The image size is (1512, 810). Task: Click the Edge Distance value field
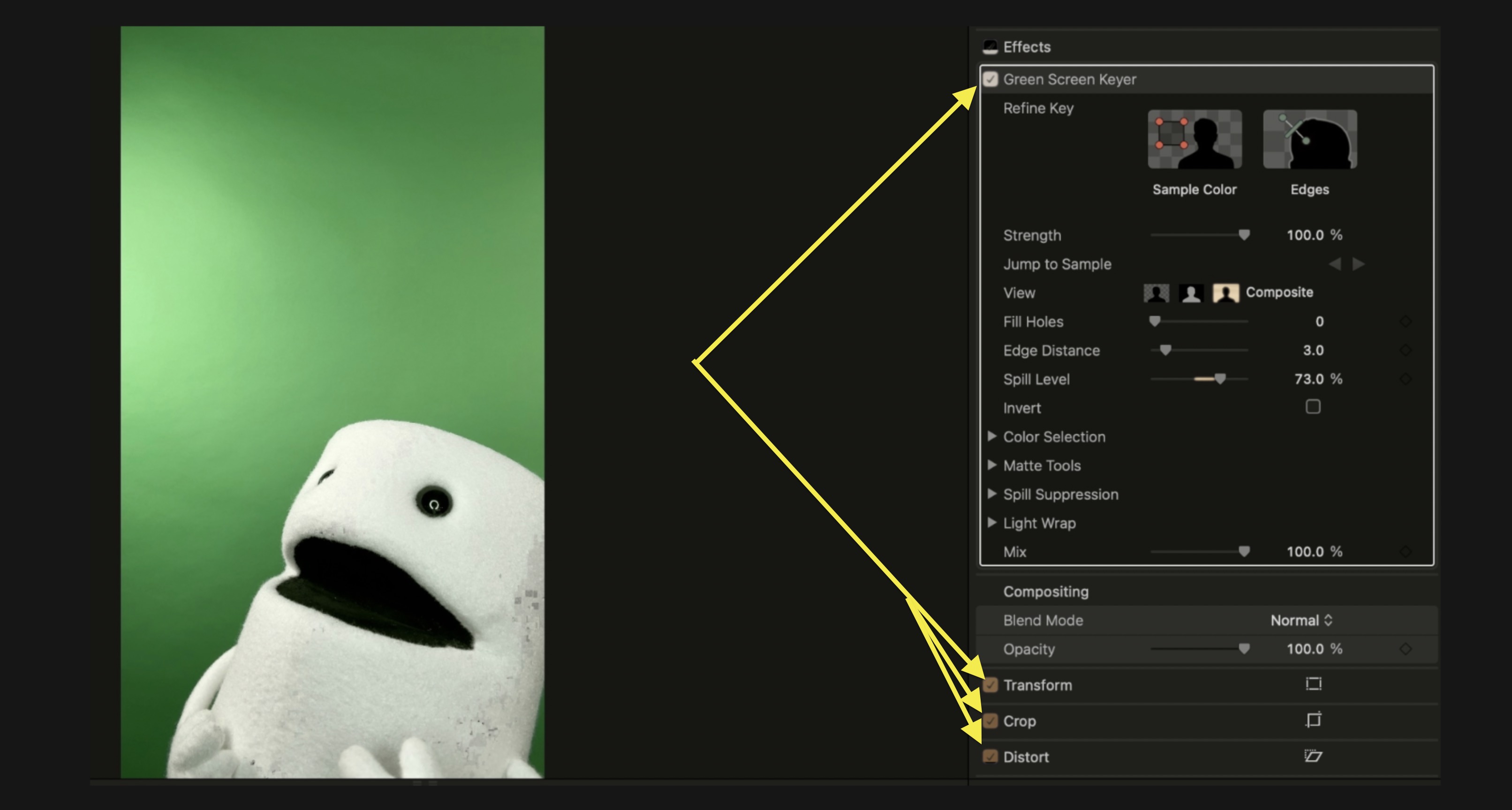pos(1313,350)
